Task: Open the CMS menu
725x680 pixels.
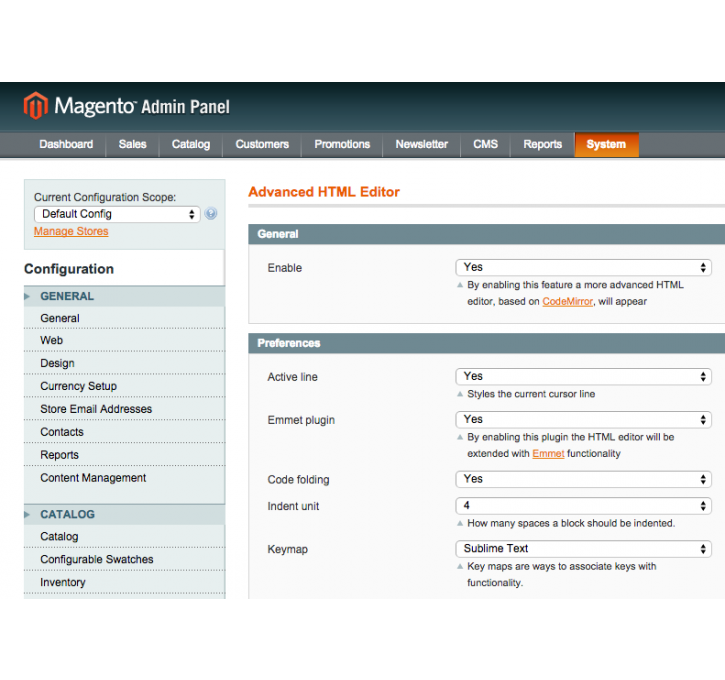Action: (x=485, y=144)
